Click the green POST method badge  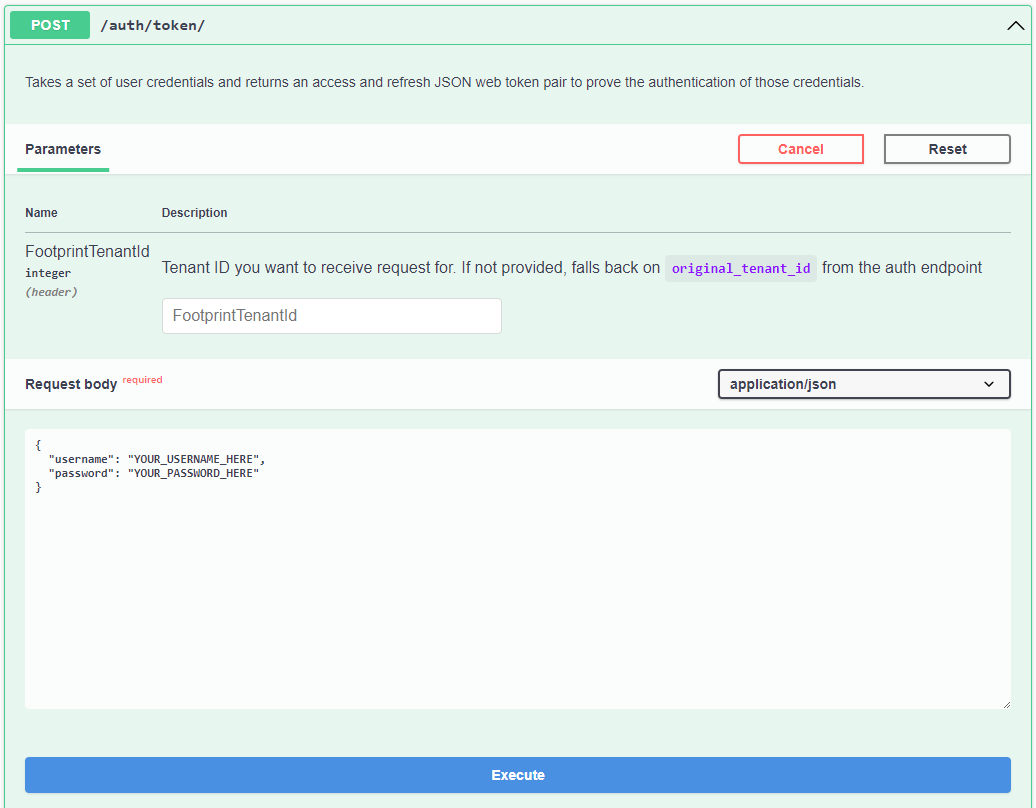[x=49, y=25]
